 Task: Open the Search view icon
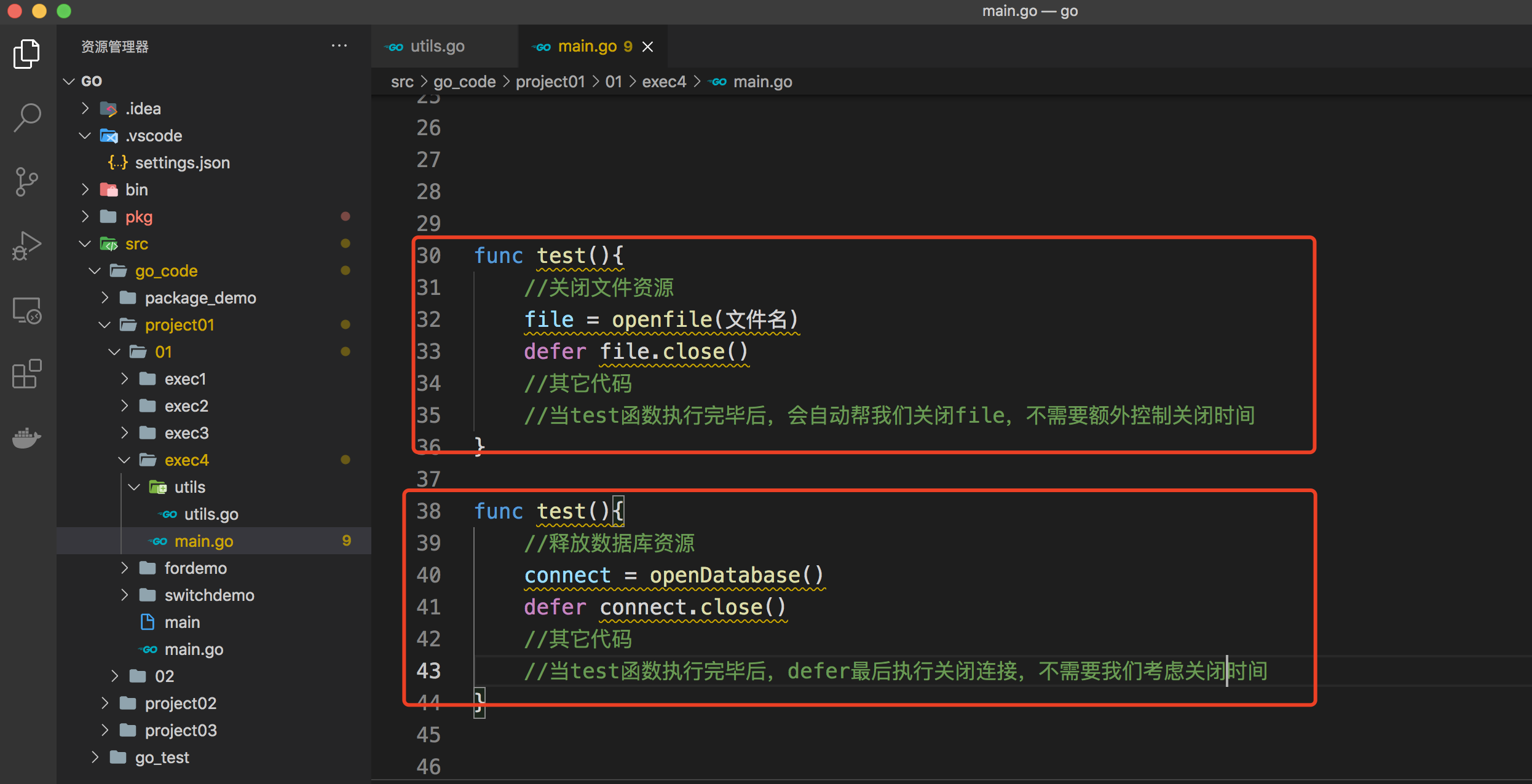pos(27,117)
